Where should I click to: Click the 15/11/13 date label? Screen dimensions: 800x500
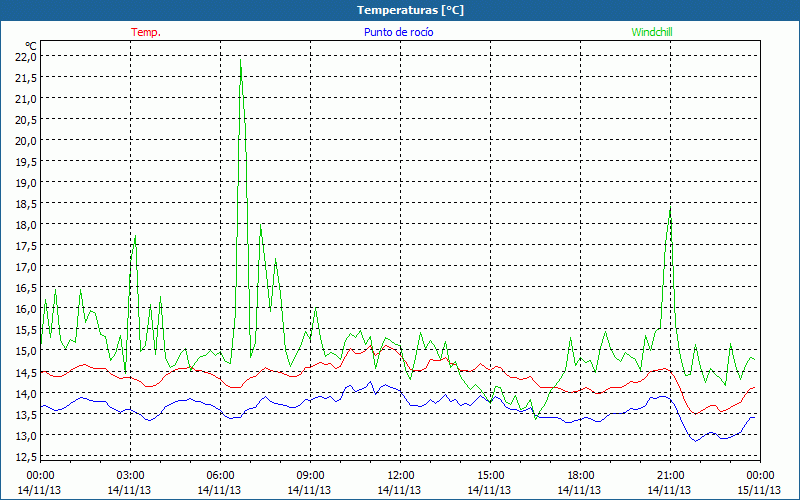(759, 490)
